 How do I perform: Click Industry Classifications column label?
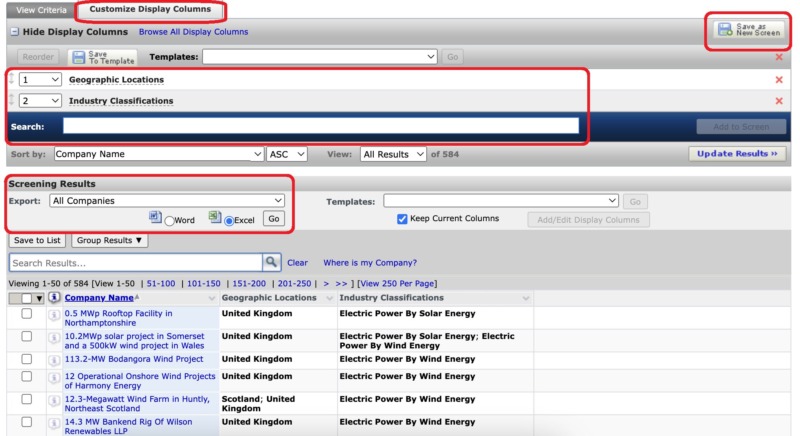pyautogui.click(x=121, y=101)
